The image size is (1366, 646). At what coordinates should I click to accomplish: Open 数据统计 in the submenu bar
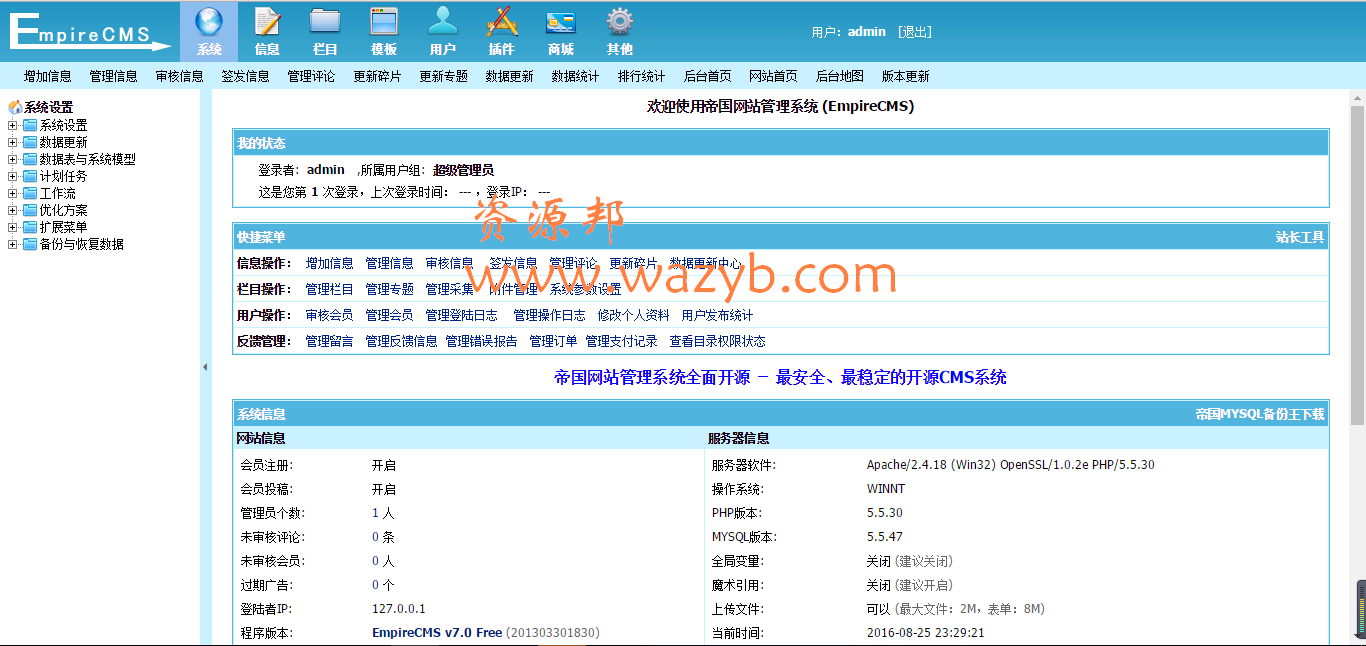point(576,76)
